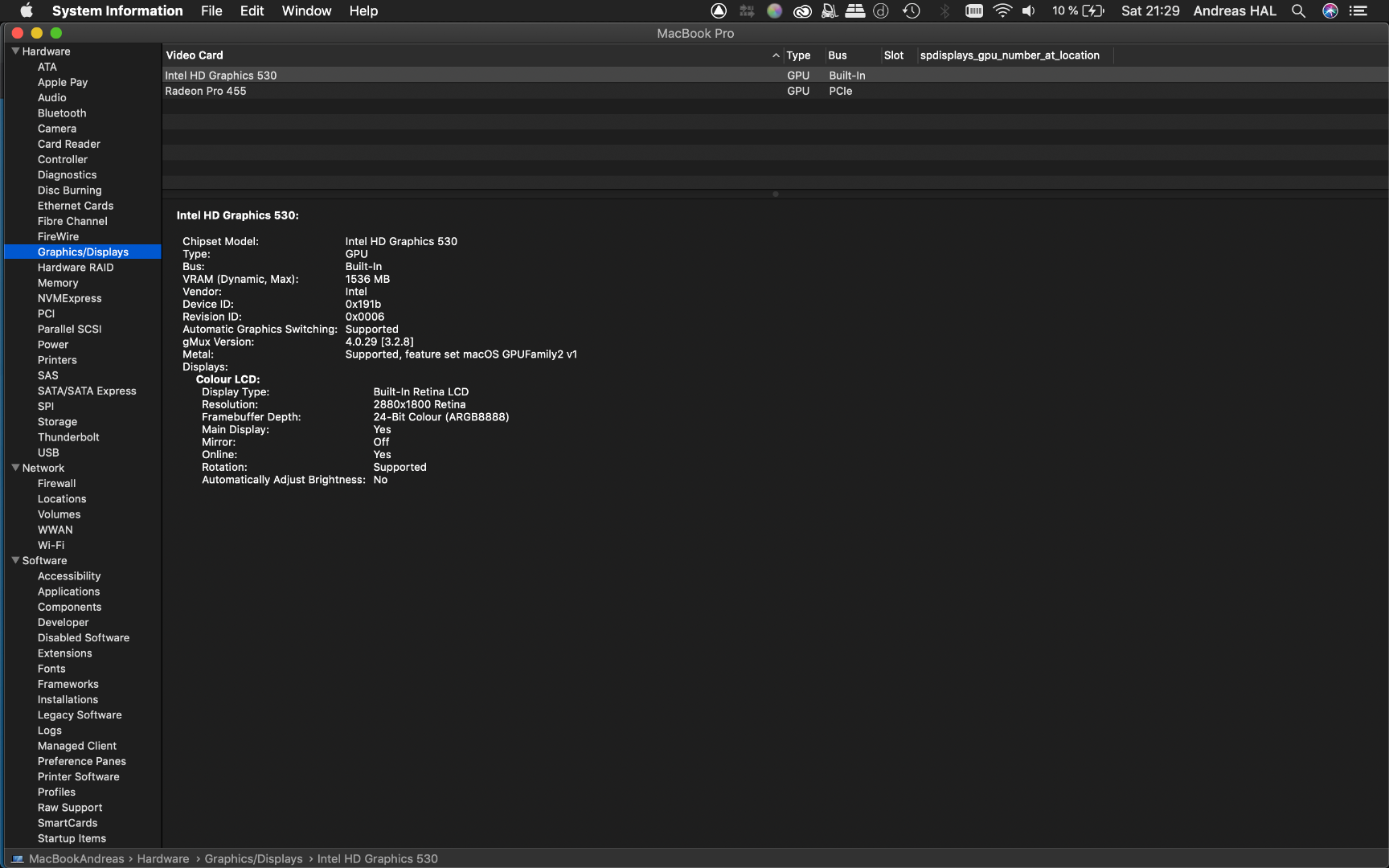The height and width of the screenshot is (868, 1389).
Task: Select Applications under Software
Action: [x=69, y=592]
